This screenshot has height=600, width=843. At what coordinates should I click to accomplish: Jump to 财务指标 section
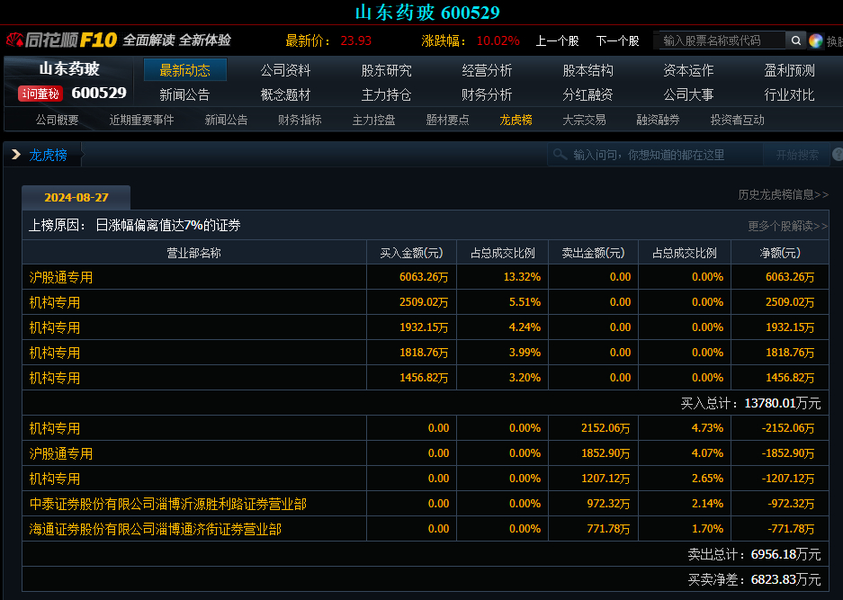(299, 120)
